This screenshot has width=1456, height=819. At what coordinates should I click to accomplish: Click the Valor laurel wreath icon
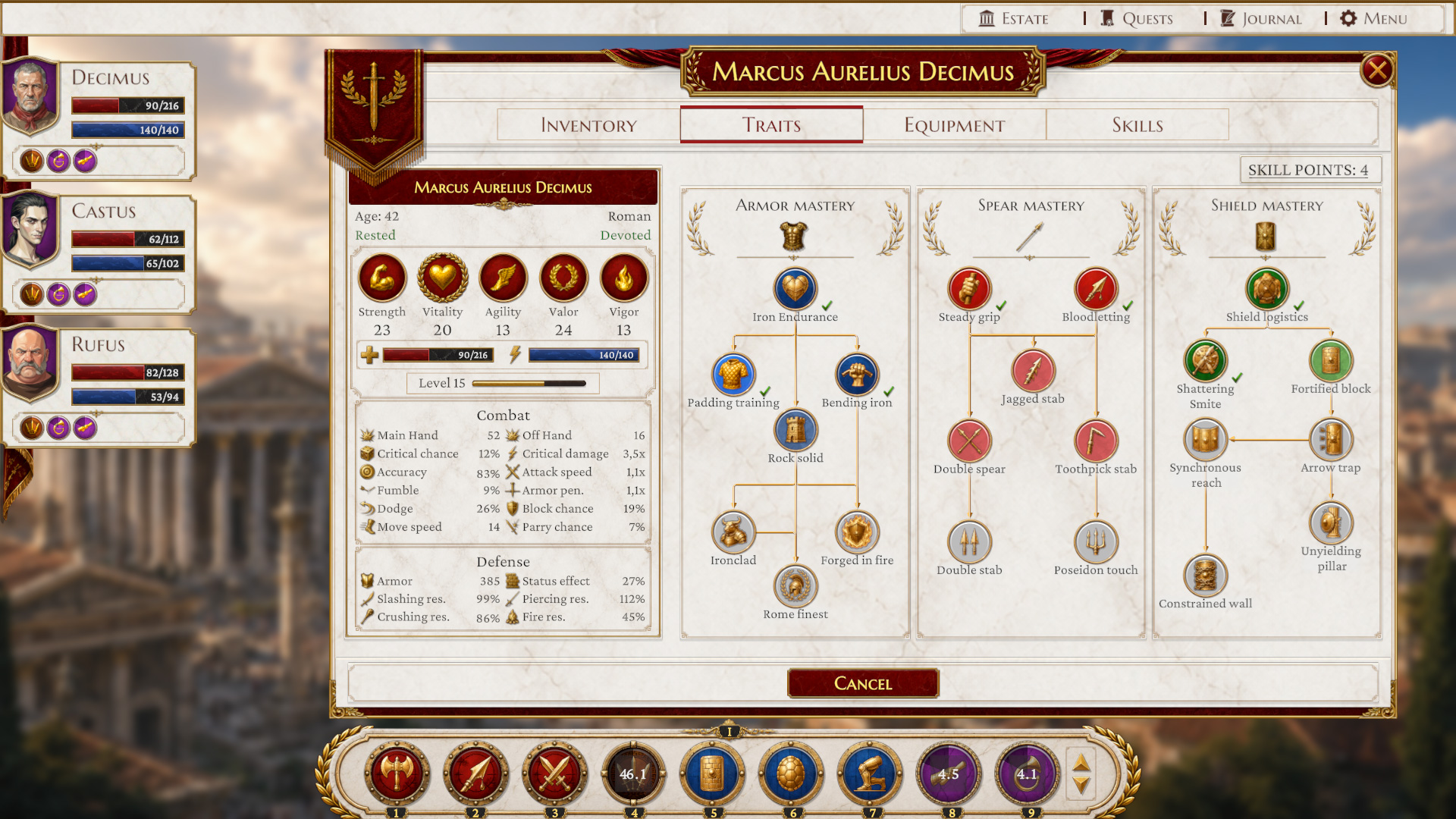pyautogui.click(x=563, y=278)
